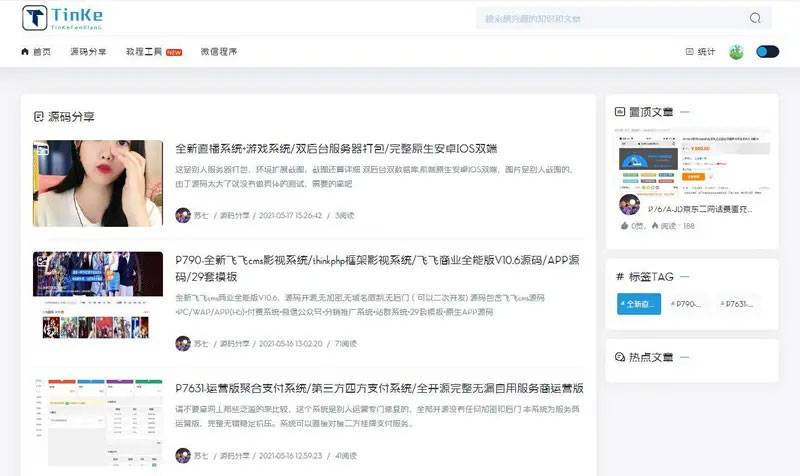
Task: Open the 统计 statistics link
Action: point(700,52)
